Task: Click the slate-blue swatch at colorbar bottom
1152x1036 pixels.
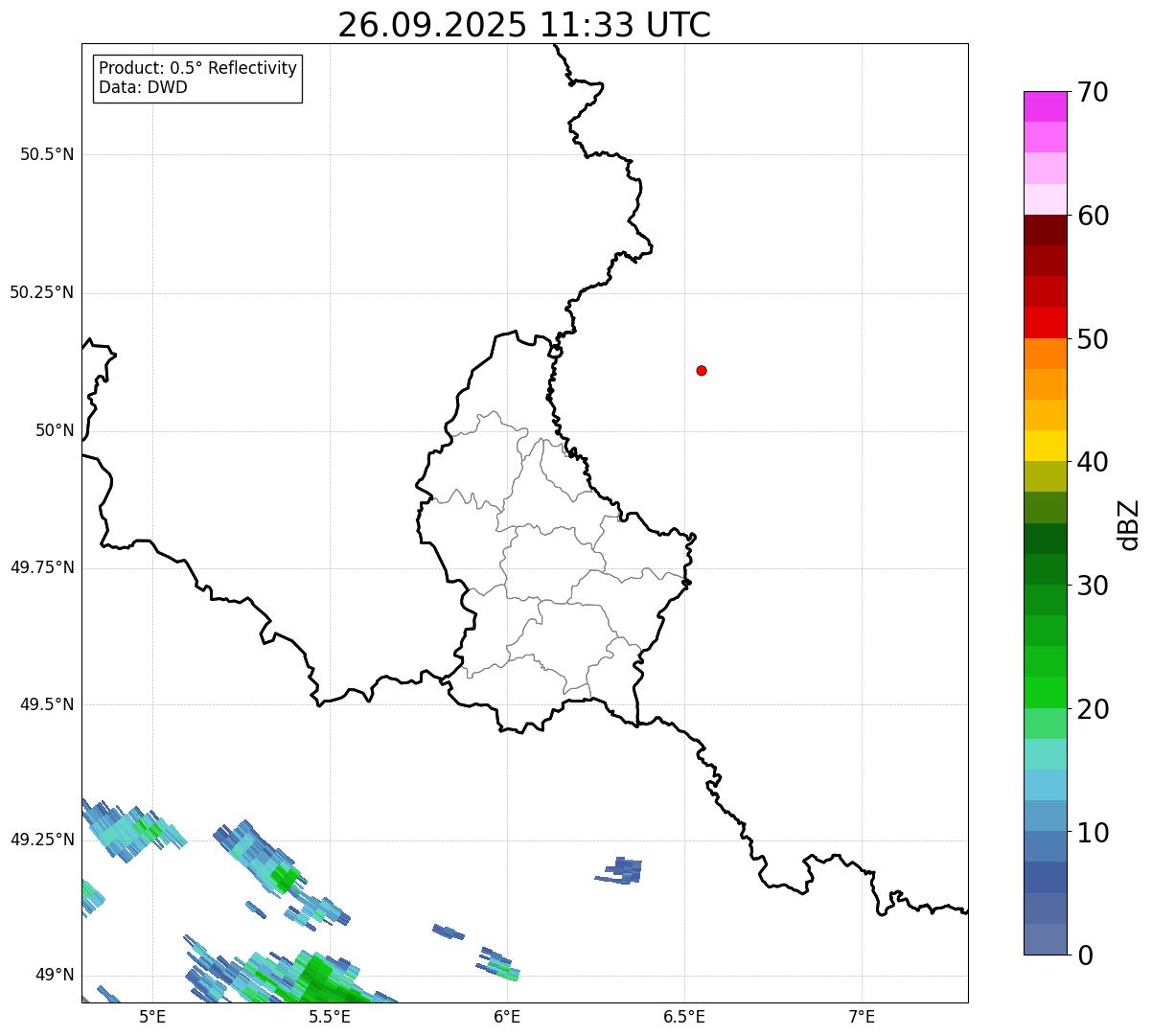Action: (x=1045, y=939)
